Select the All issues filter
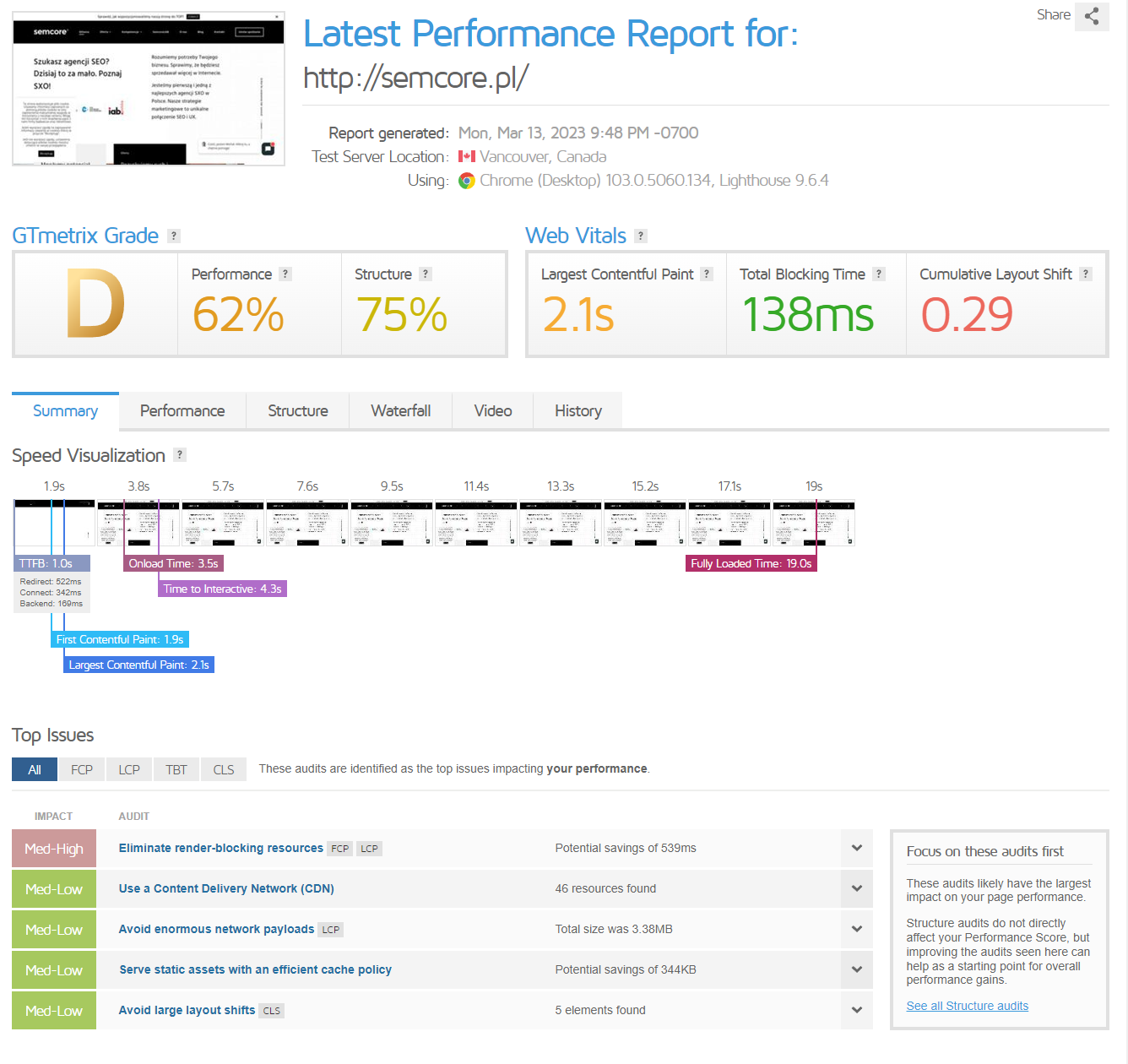Image resolution: width=1128 pixels, height=1064 pixels. [x=35, y=770]
